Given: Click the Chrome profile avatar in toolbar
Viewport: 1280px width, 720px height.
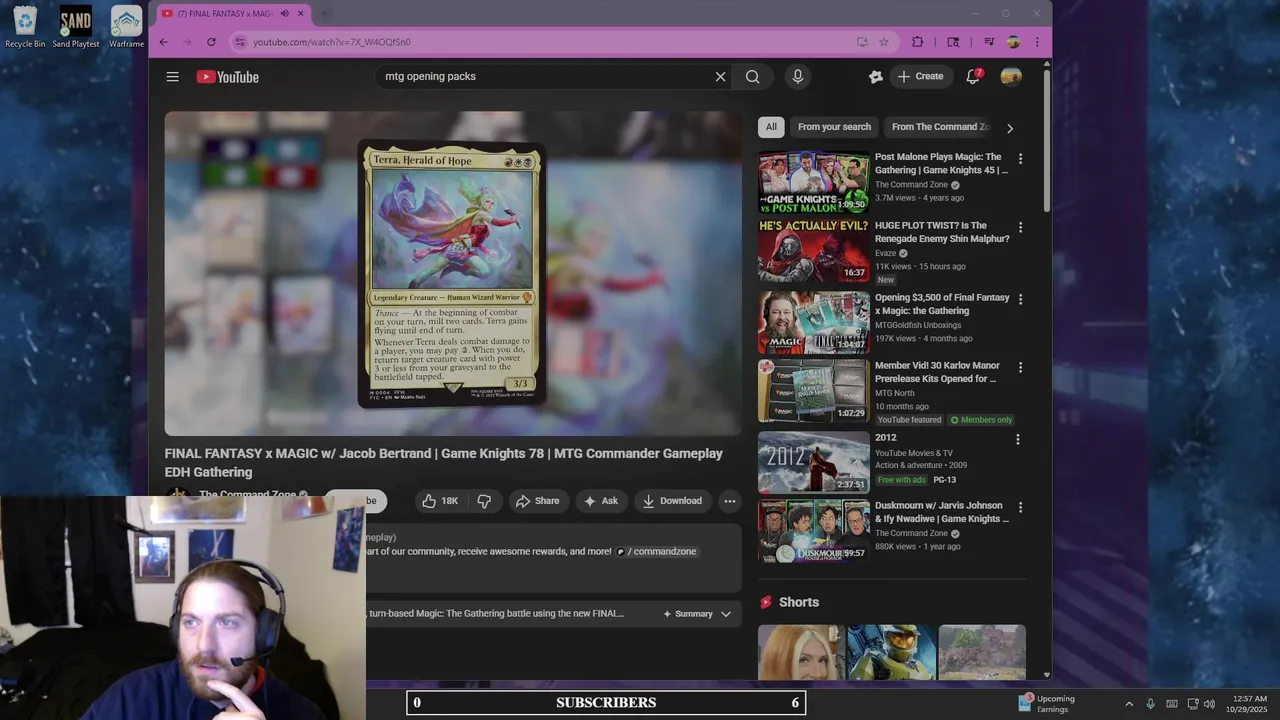Looking at the screenshot, I should 1013,42.
